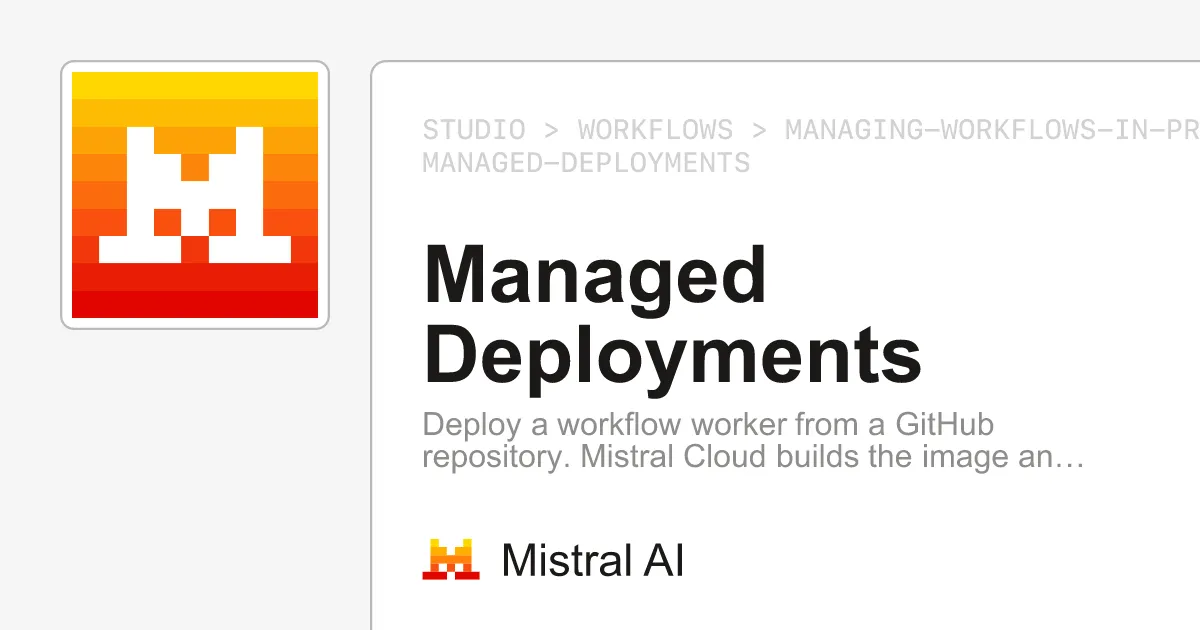The height and width of the screenshot is (630, 1200).
Task: Click the 'Mistral AI' brand text
Action: pyautogui.click(x=593, y=560)
